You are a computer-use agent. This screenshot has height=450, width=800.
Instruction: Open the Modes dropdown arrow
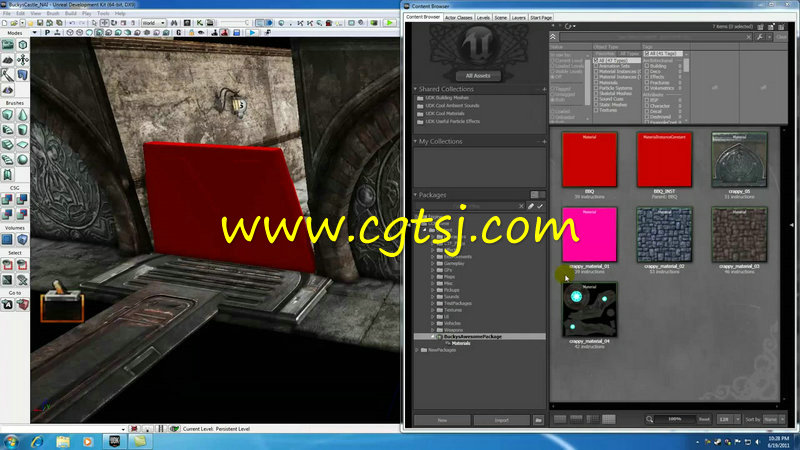tap(34, 33)
